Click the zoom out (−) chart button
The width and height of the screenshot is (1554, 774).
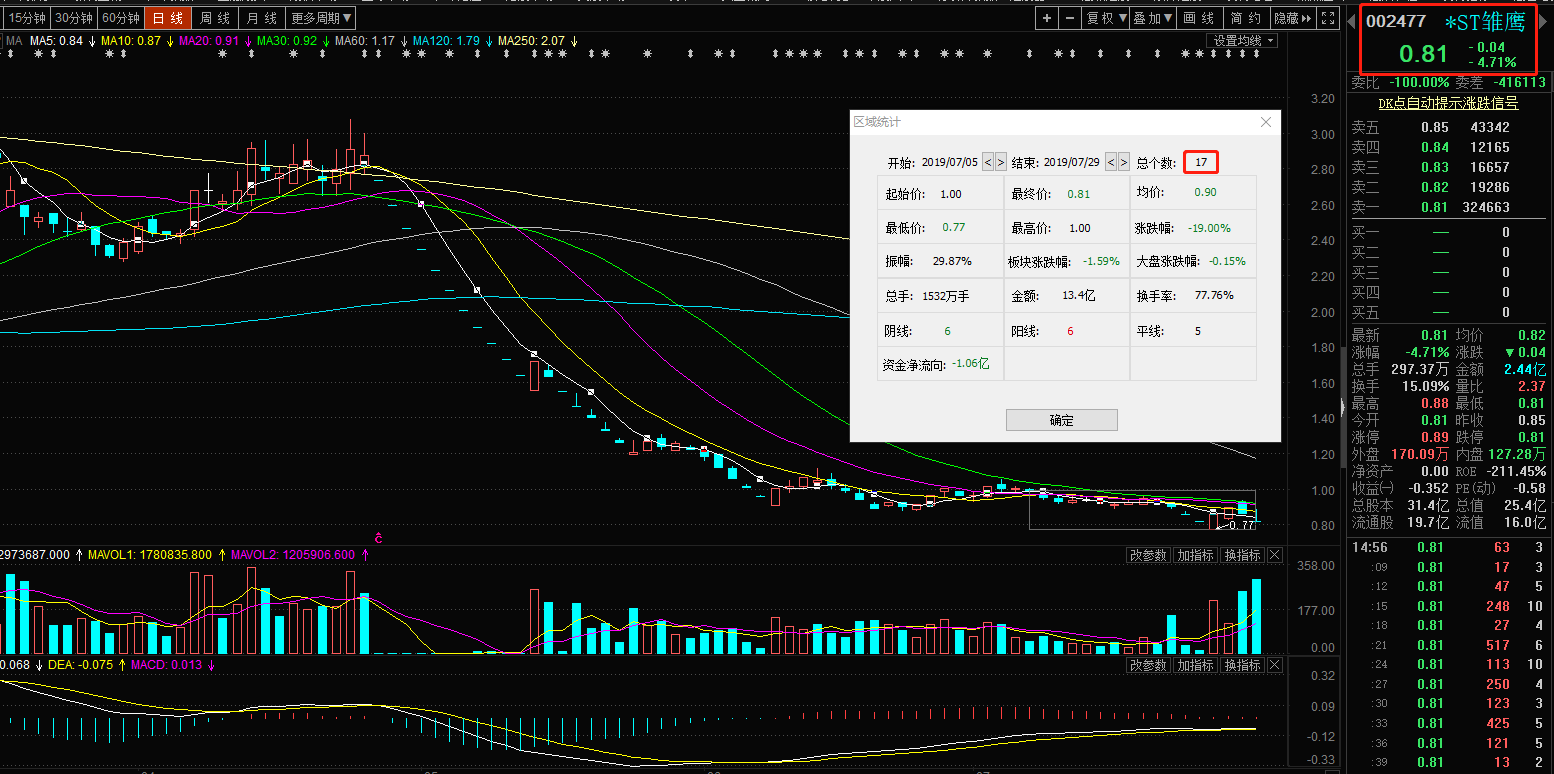(x=1071, y=18)
